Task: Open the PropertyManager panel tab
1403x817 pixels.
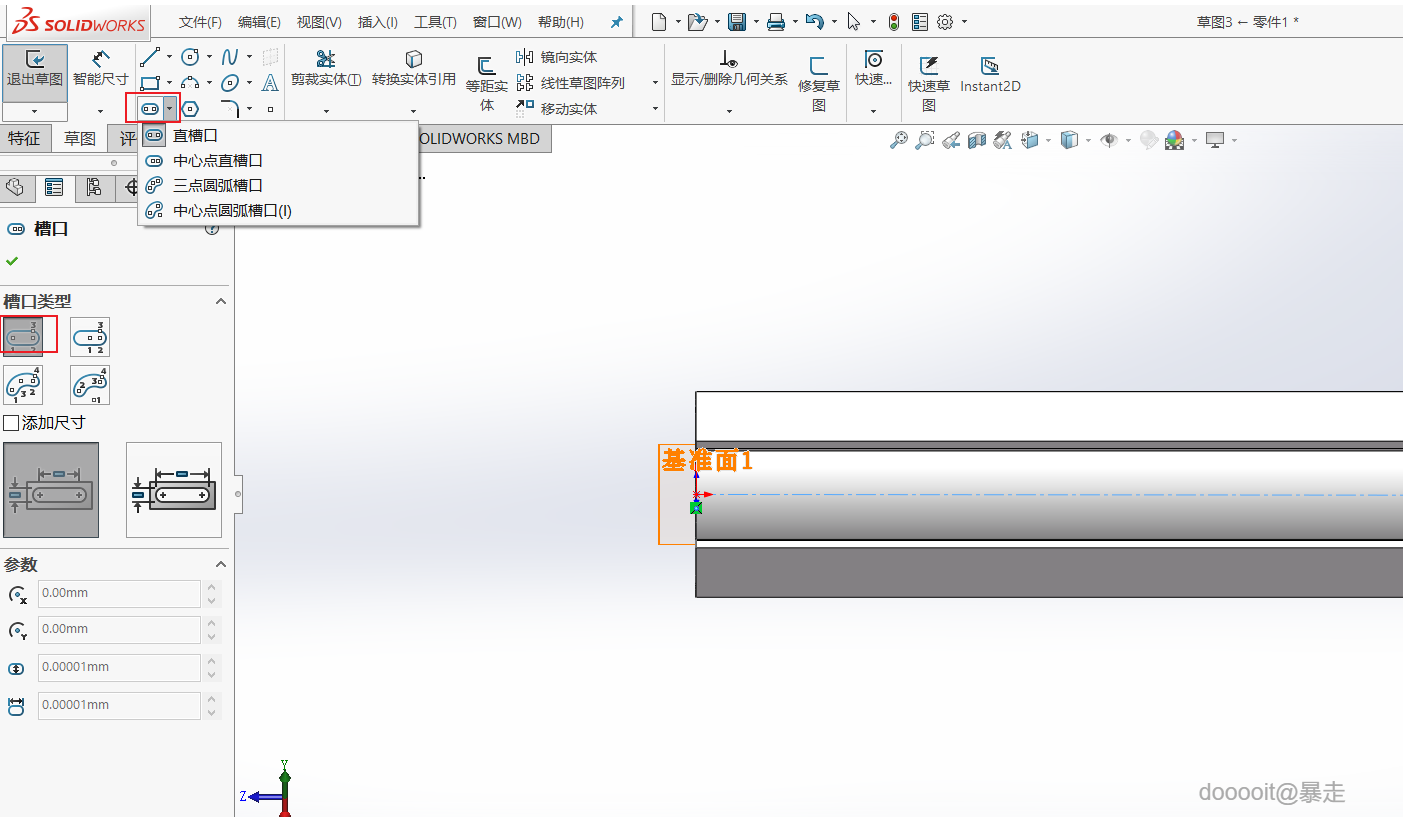Action: 54,187
